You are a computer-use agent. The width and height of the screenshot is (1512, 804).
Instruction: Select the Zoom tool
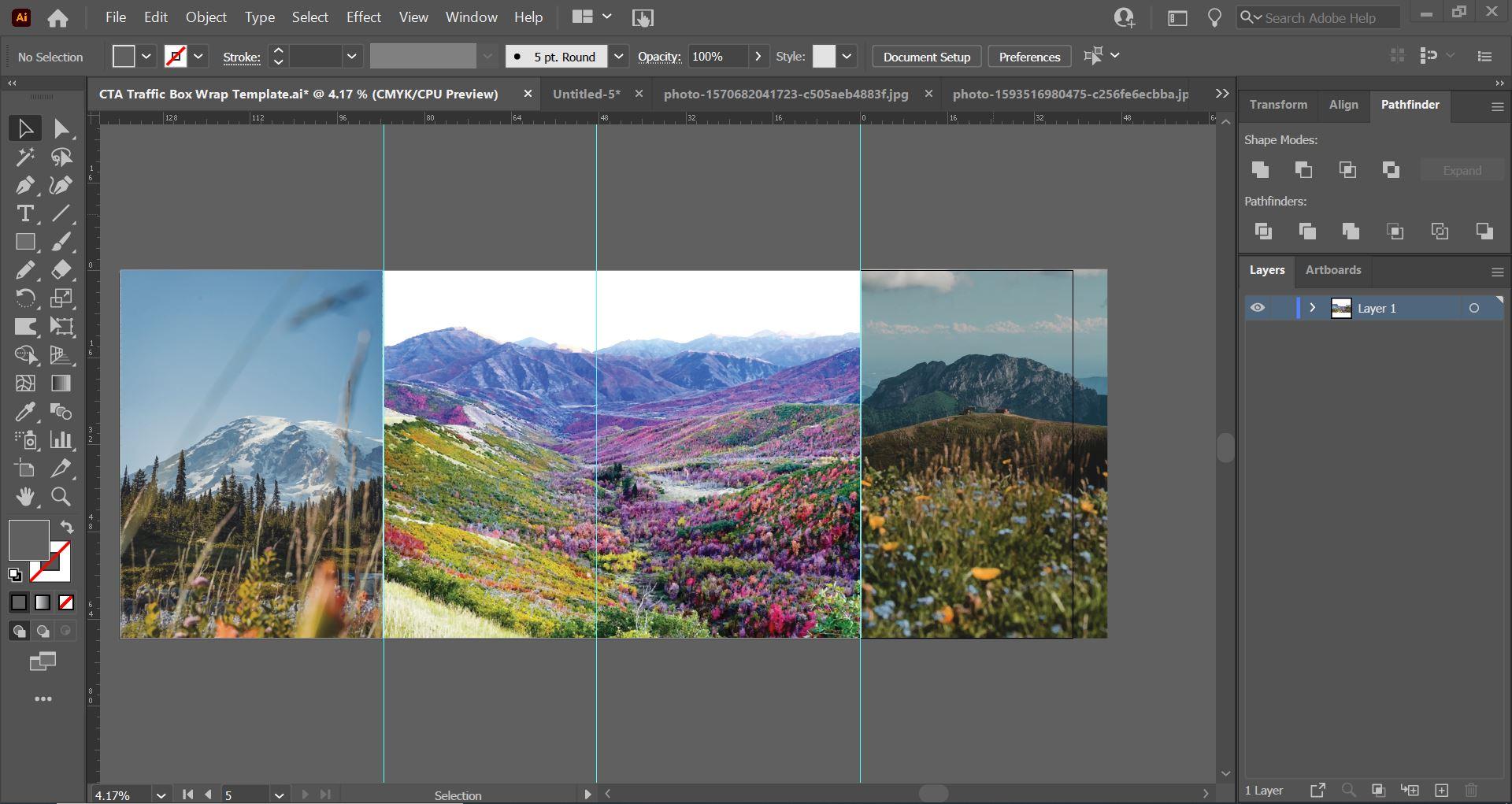(61, 497)
